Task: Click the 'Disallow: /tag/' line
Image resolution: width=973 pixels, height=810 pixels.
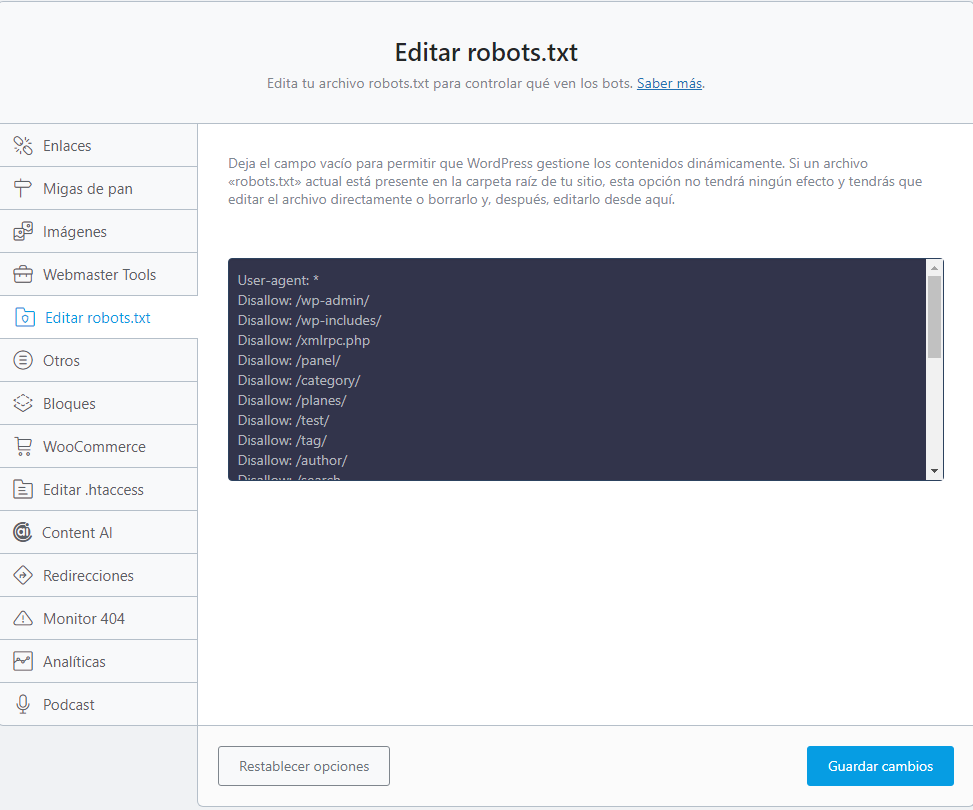Action: (282, 440)
